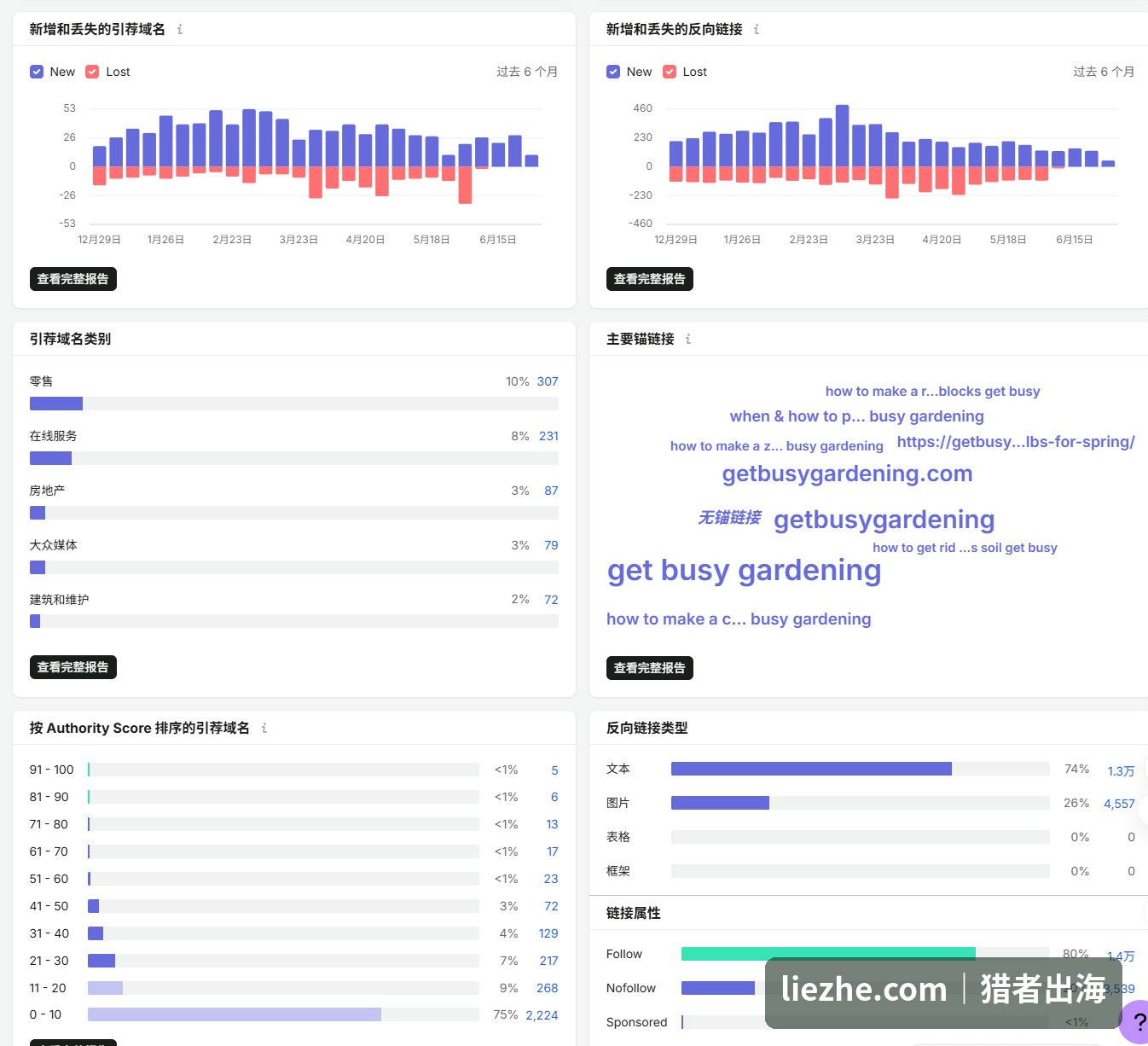Click anchor 'getbusygardening.com' in cloud
The image size is (1148, 1046).
point(847,474)
